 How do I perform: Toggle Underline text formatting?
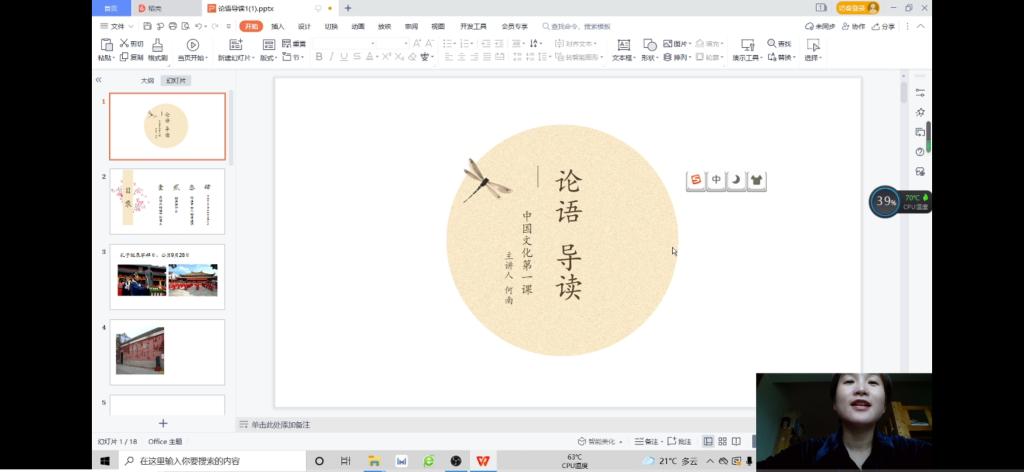point(344,57)
